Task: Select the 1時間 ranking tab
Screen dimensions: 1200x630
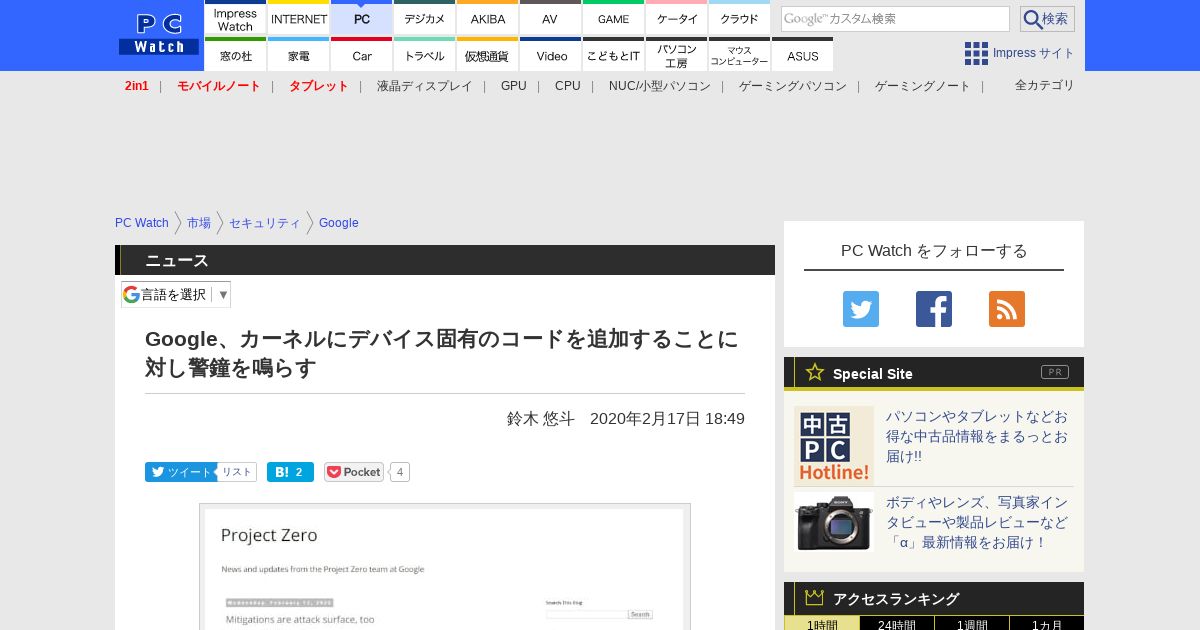Action: 822,623
